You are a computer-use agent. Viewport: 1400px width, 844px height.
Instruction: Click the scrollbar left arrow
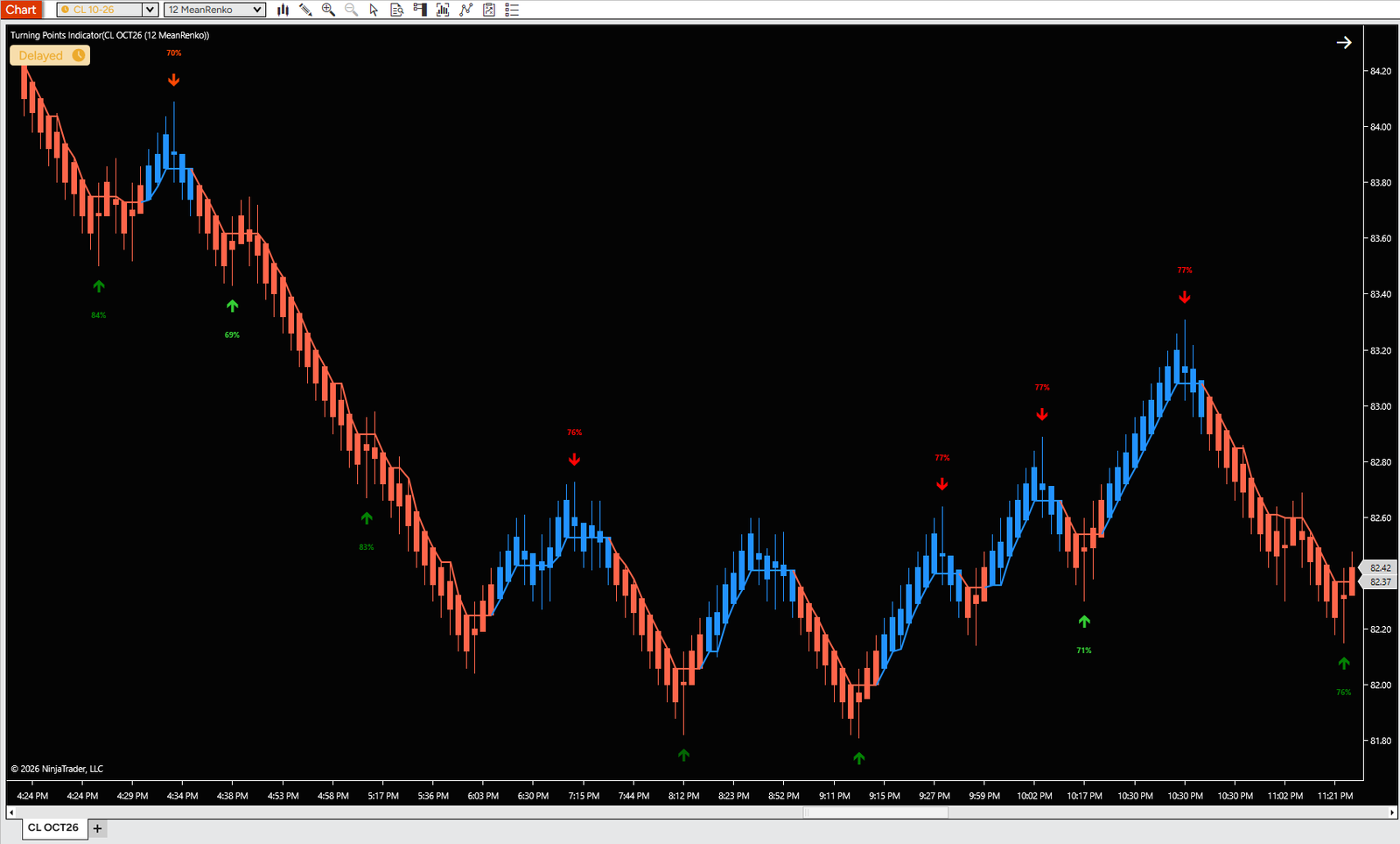tap(10, 812)
